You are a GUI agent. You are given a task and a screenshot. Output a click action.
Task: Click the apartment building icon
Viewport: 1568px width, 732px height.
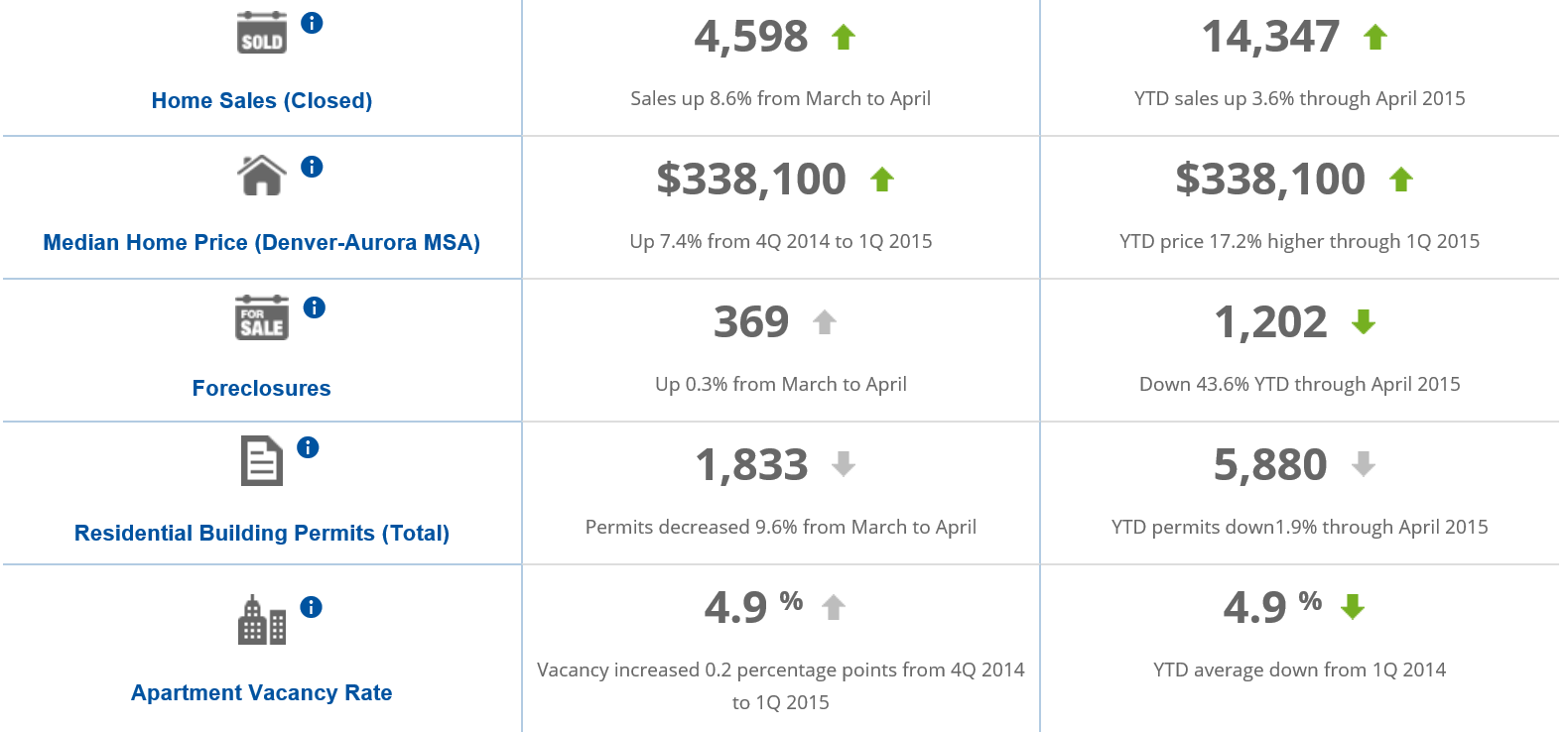[x=262, y=620]
